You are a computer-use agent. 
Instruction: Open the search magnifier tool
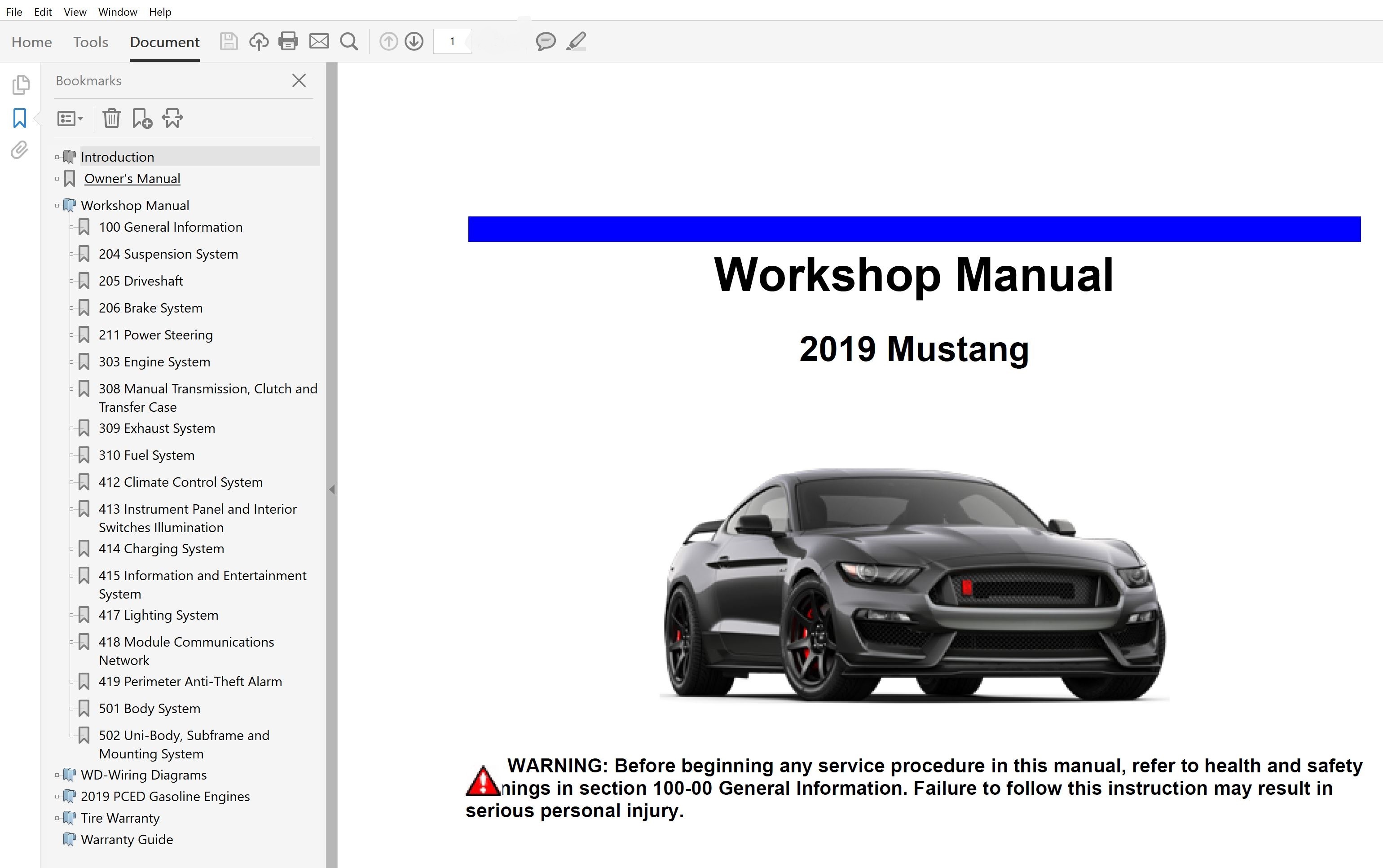coord(348,41)
